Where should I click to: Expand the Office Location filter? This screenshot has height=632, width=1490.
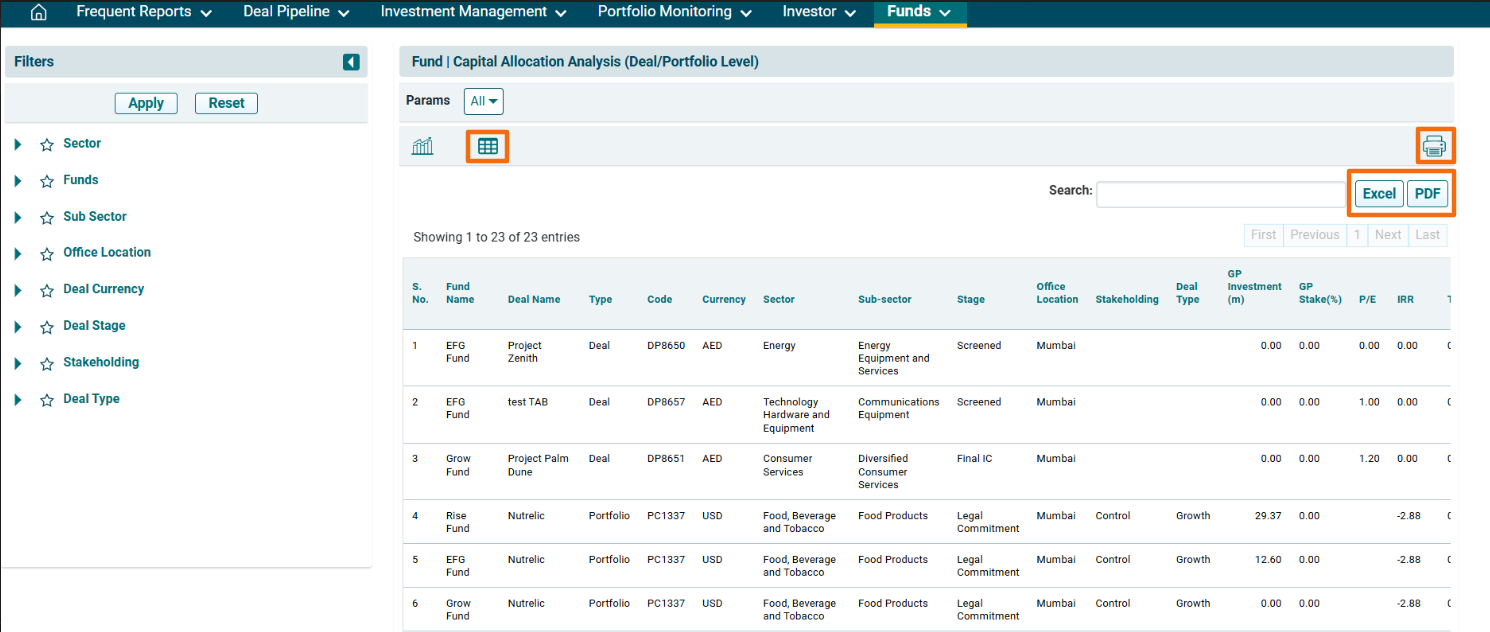click(x=18, y=253)
